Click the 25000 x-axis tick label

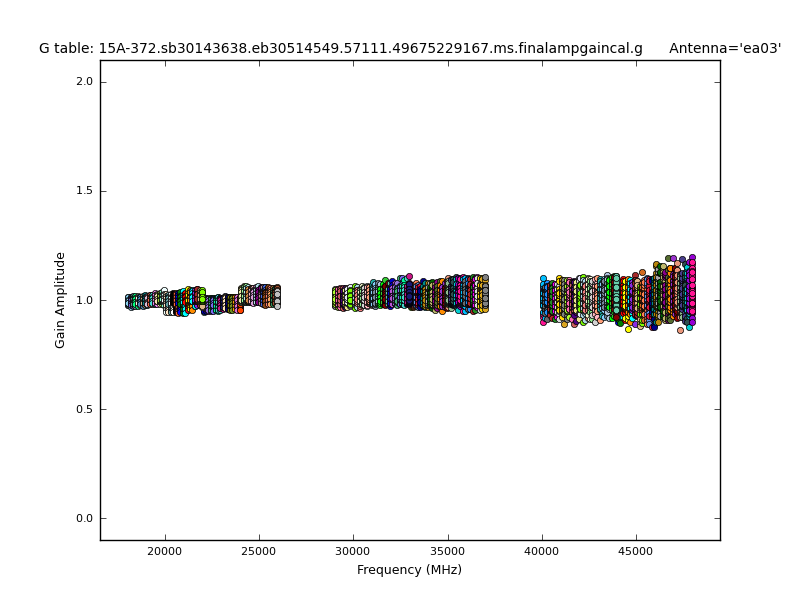259,551
